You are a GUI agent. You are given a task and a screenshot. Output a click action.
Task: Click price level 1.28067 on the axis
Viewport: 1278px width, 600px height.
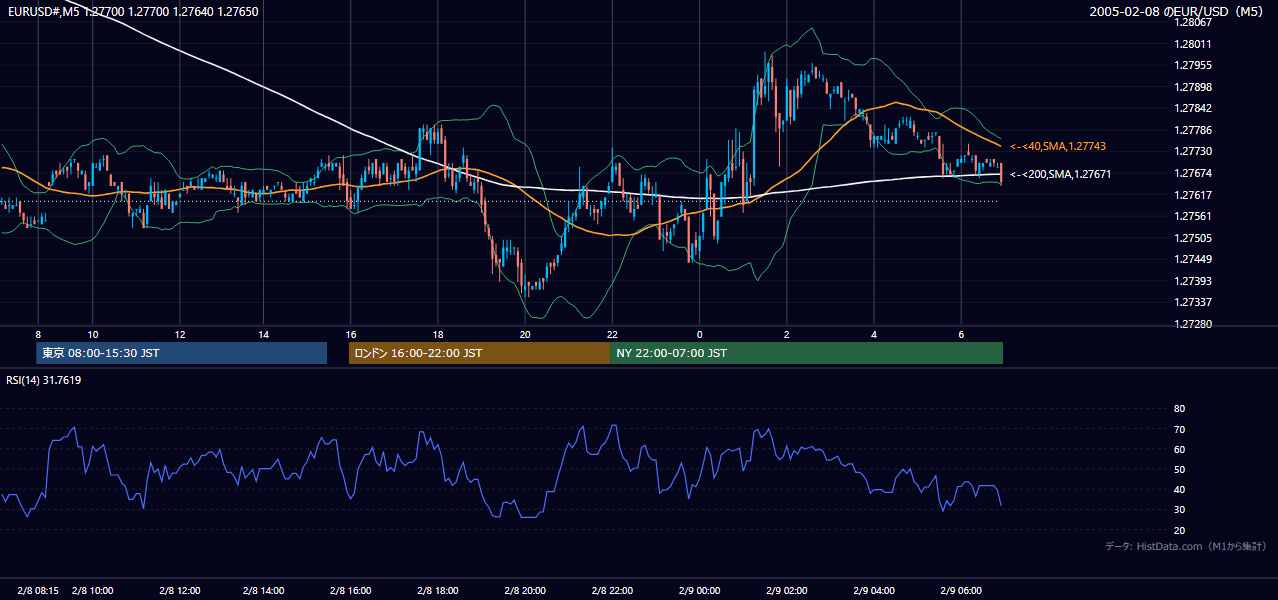coord(1193,22)
